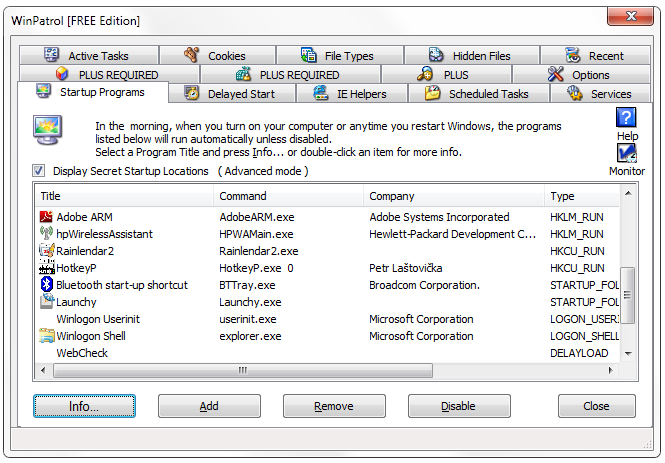Open the Scheduled Tasks tab
The image size is (665, 463).
click(478, 94)
